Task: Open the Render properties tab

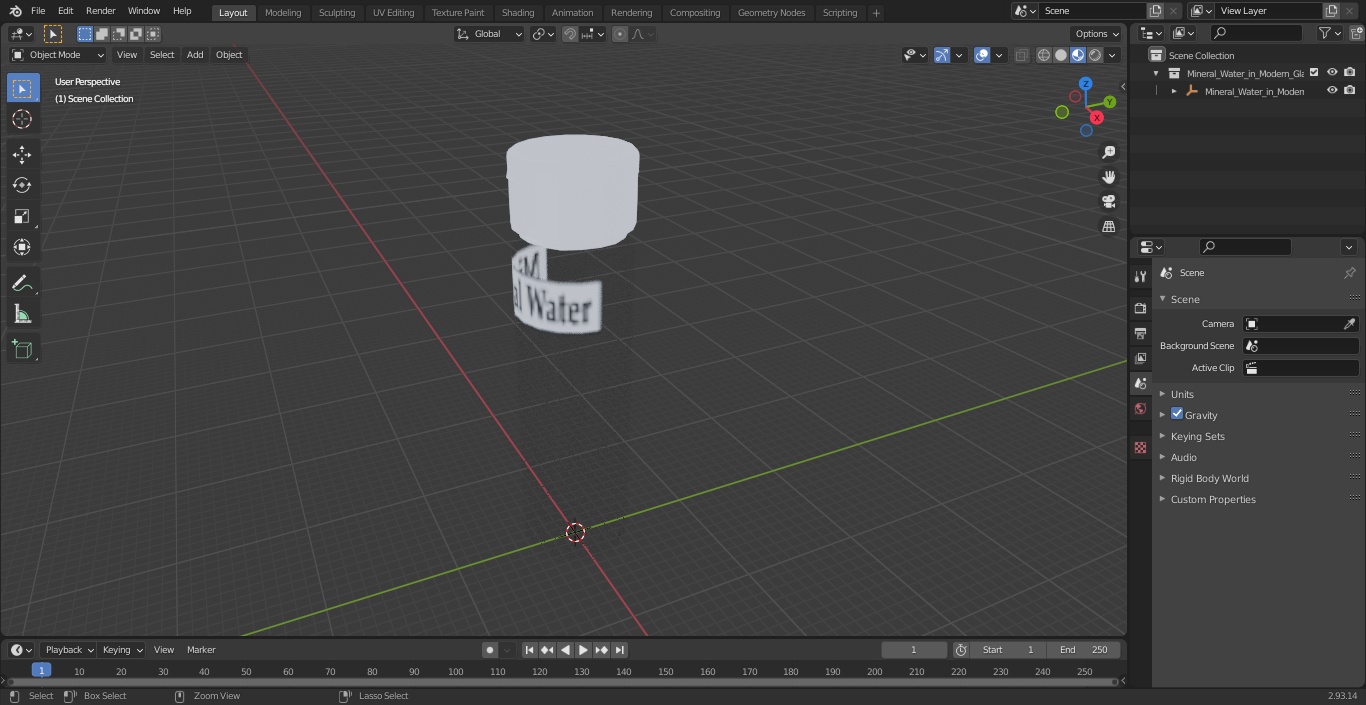Action: click(x=1140, y=308)
